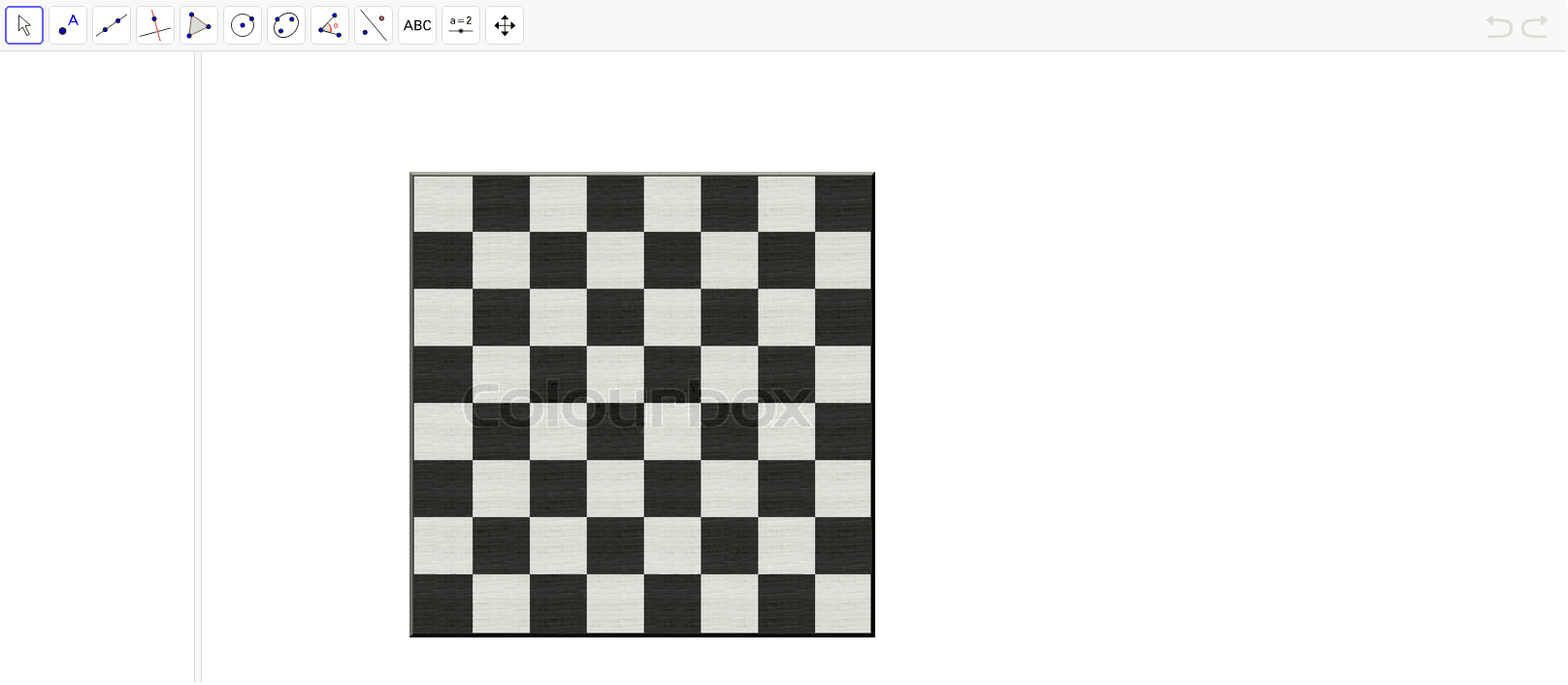Viewport: 1568px width, 685px height.
Task: Select the Move arrow tool
Action: pyautogui.click(x=24, y=25)
